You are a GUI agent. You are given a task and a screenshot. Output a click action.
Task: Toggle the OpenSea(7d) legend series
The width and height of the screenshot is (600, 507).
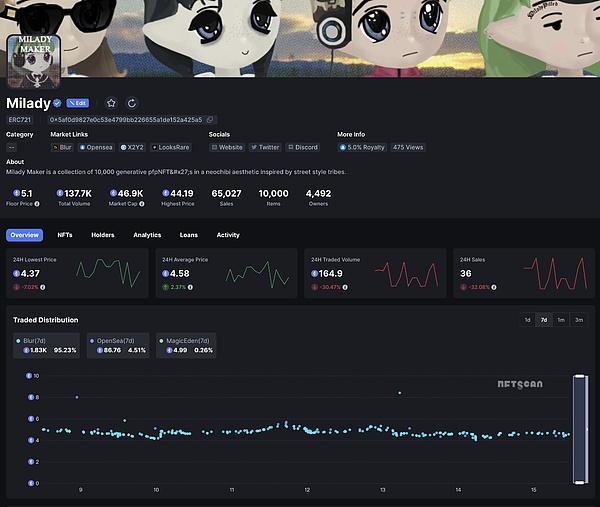[x=118, y=345]
